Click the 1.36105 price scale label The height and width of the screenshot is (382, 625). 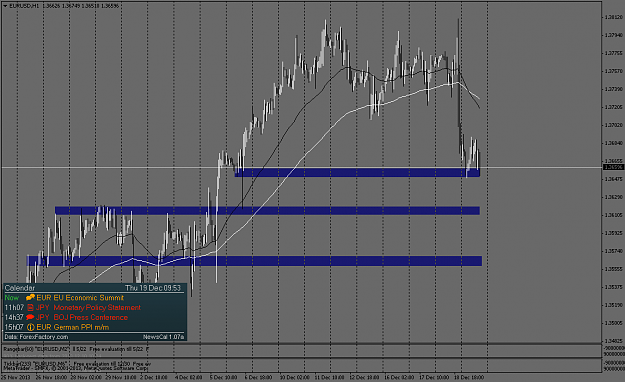[x=613, y=215]
